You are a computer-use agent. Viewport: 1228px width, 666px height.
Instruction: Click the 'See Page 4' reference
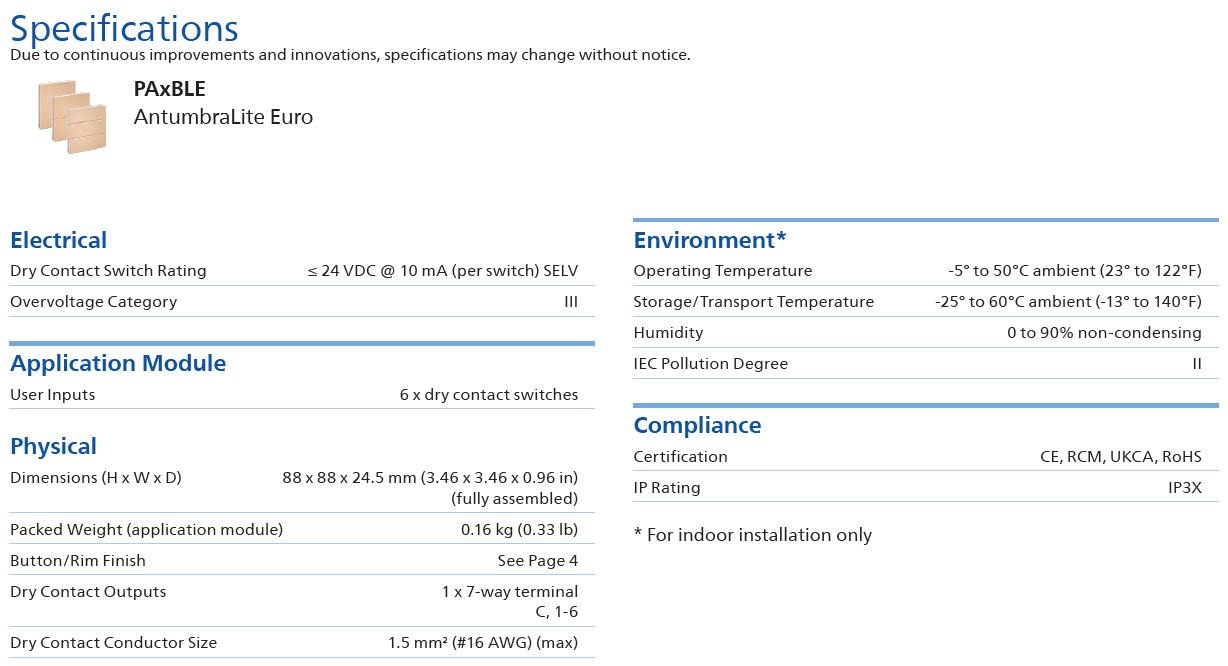click(537, 561)
